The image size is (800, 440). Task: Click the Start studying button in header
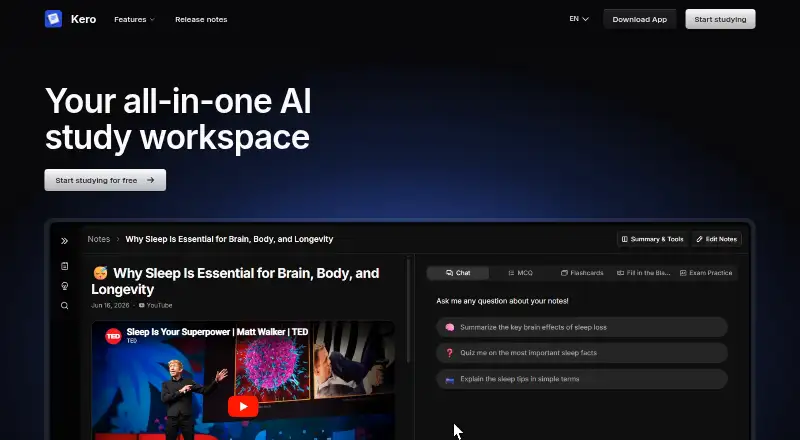pyautogui.click(x=720, y=19)
